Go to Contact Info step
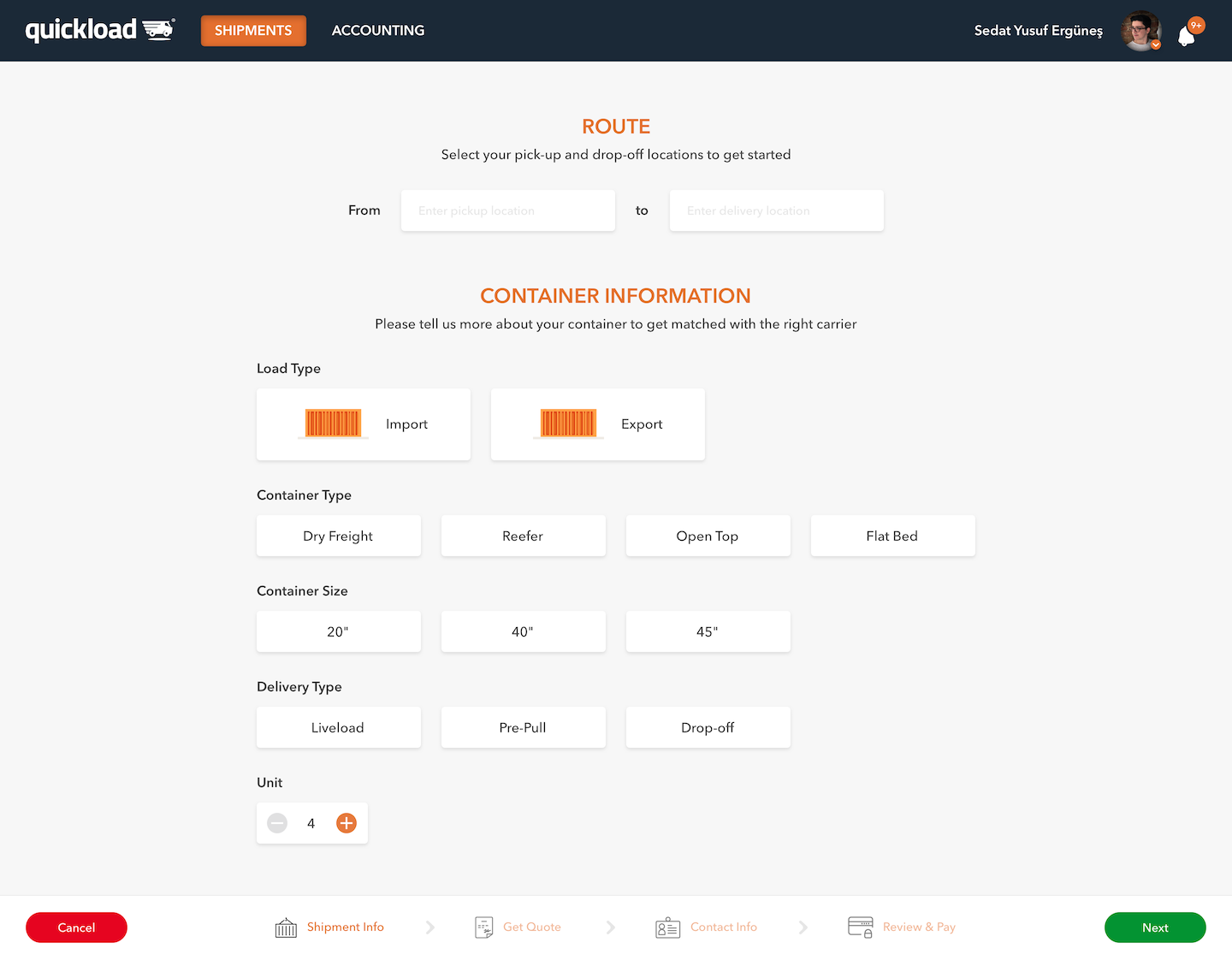The image size is (1232, 960). tap(724, 927)
